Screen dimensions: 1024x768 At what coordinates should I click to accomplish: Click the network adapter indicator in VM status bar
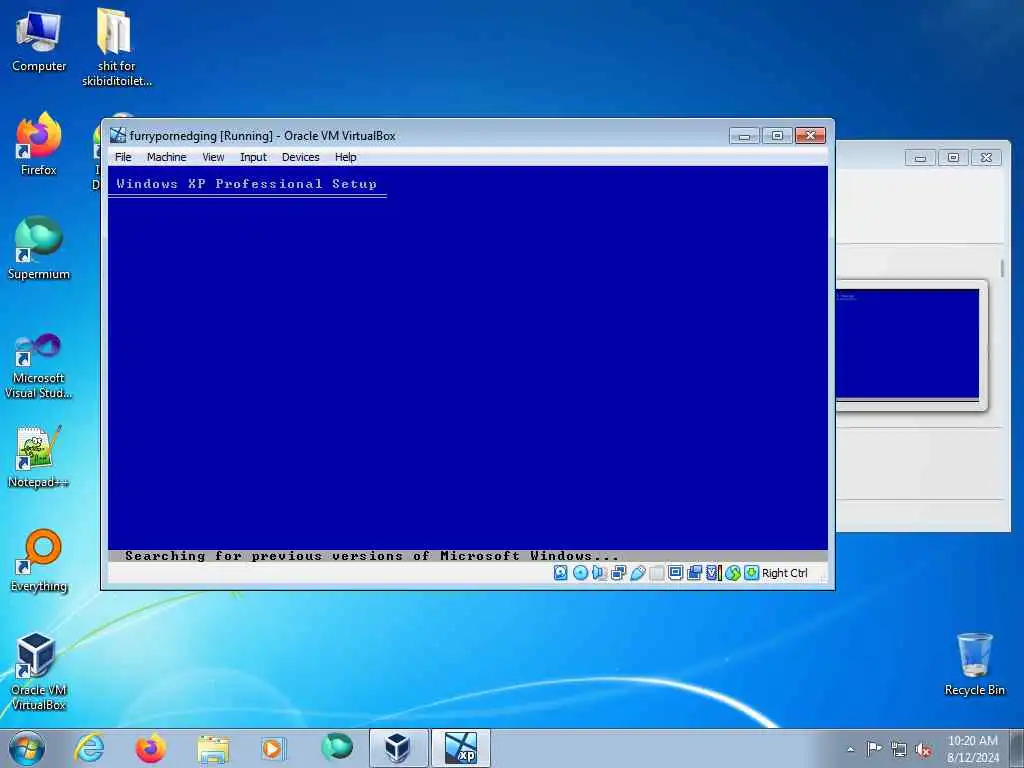(x=618, y=573)
